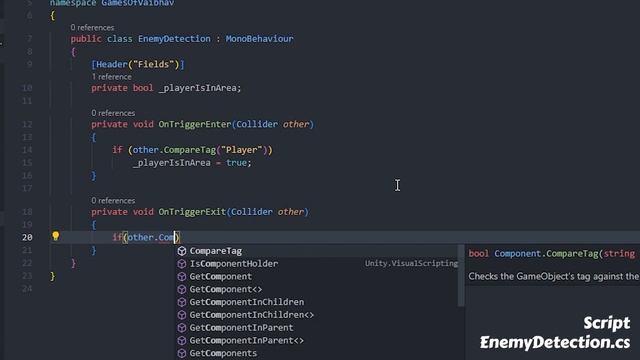This screenshot has width=640, height=360.
Task: Click the method icon beside GetComponent
Action: click(182, 276)
